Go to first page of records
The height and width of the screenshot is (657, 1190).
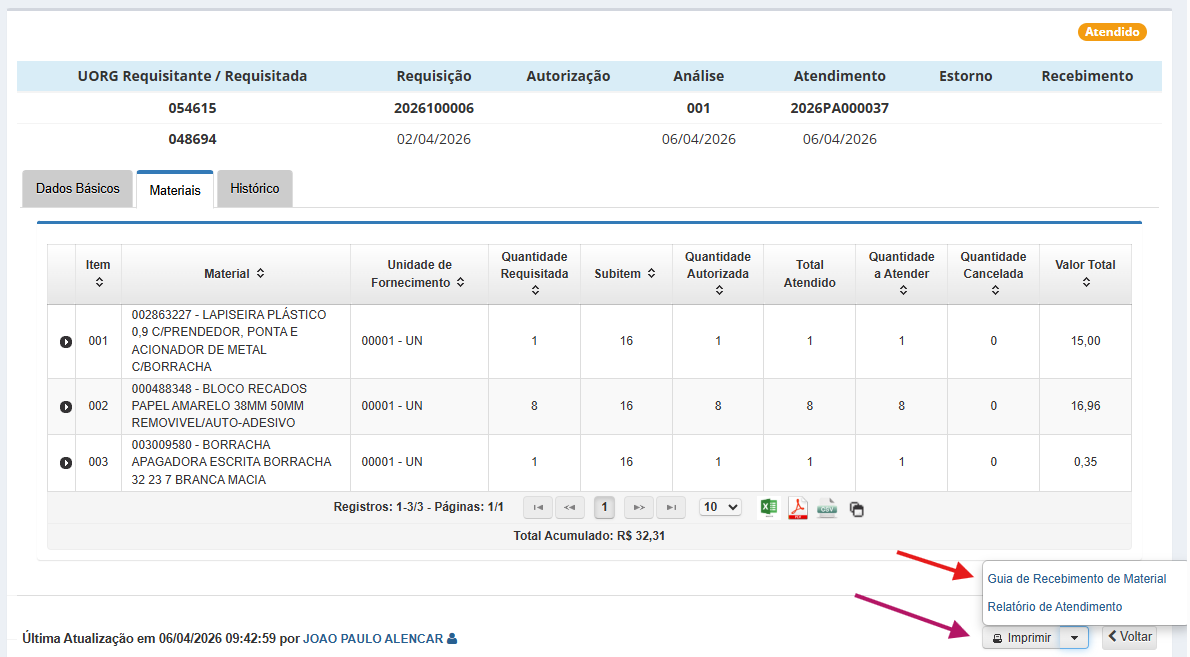[538, 508]
